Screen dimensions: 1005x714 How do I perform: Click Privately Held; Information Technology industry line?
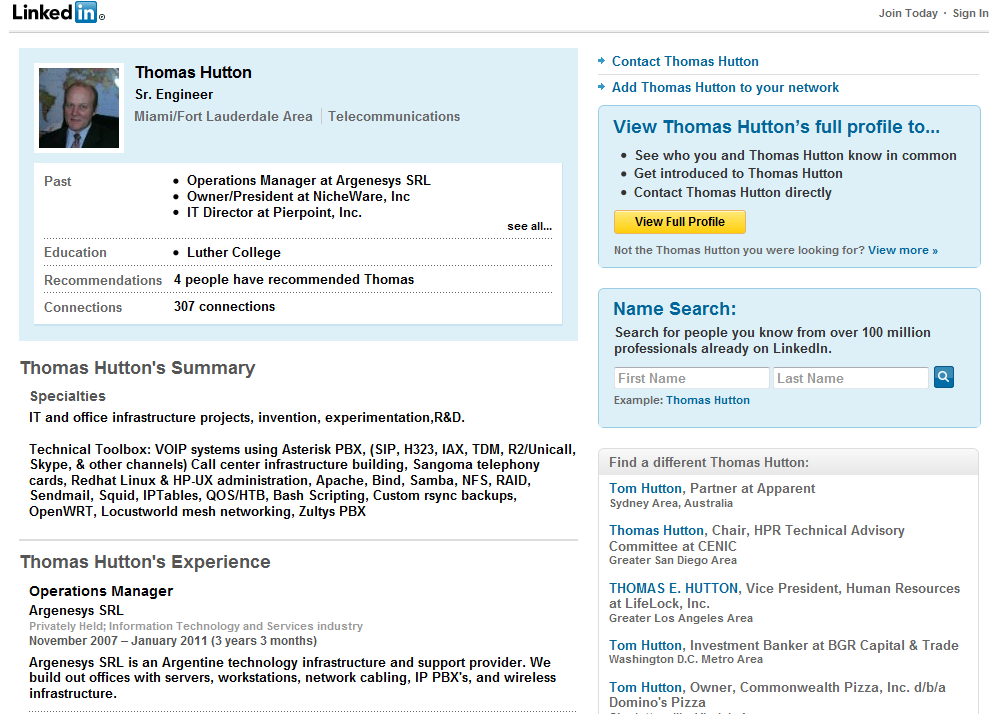tap(195, 626)
